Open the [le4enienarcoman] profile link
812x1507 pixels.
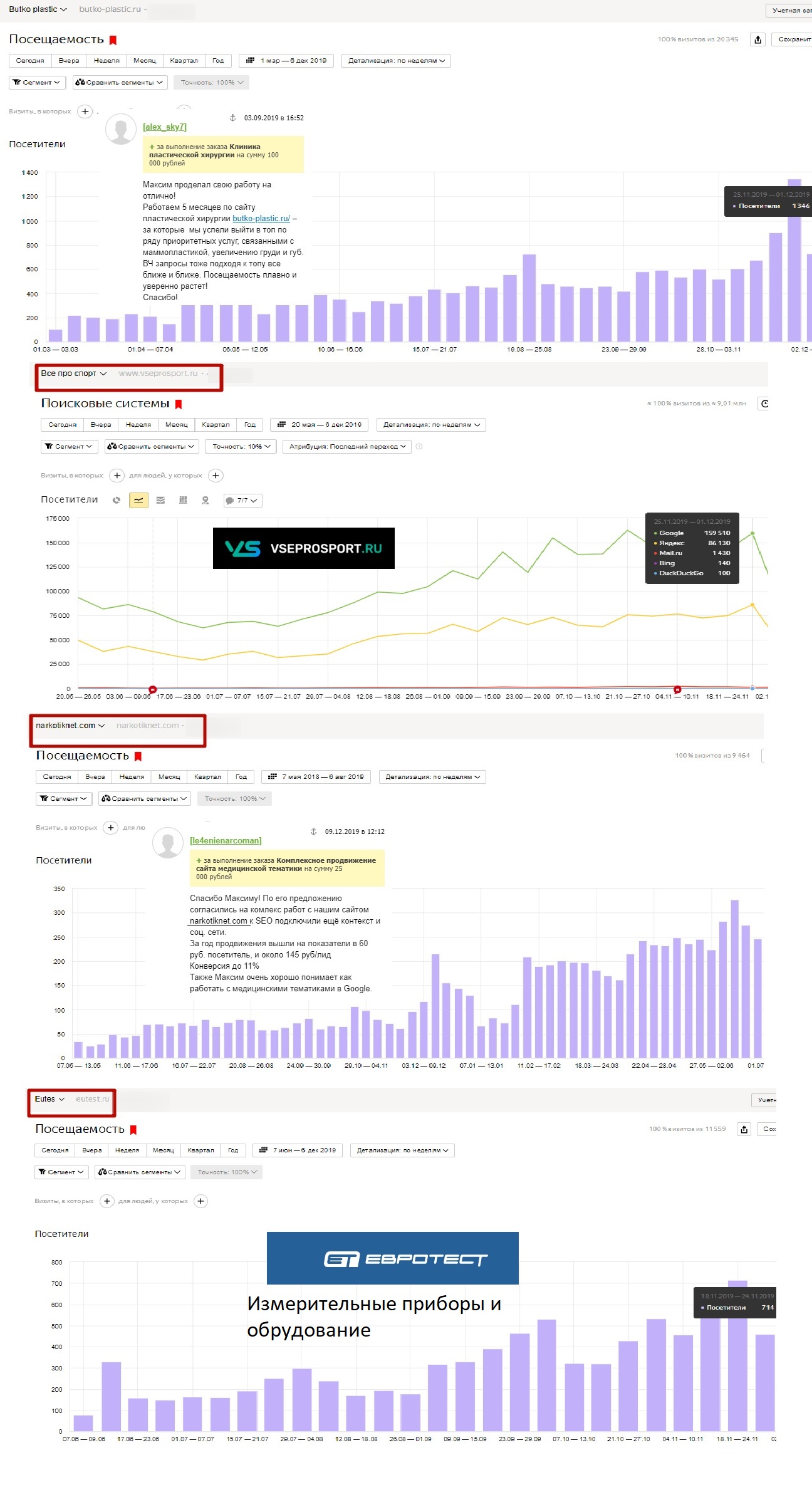pyautogui.click(x=226, y=841)
